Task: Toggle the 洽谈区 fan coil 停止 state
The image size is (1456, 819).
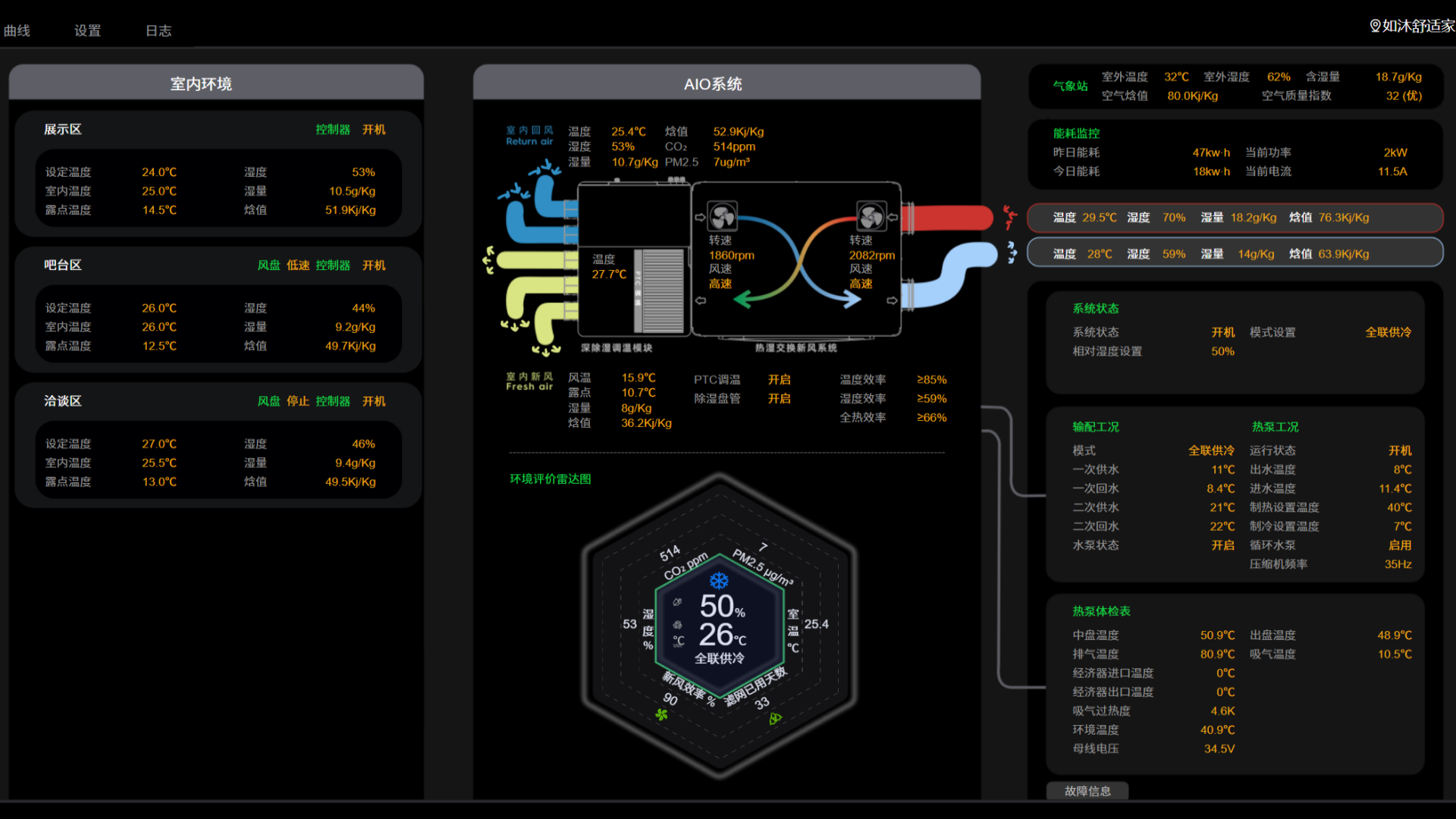Action: [297, 401]
